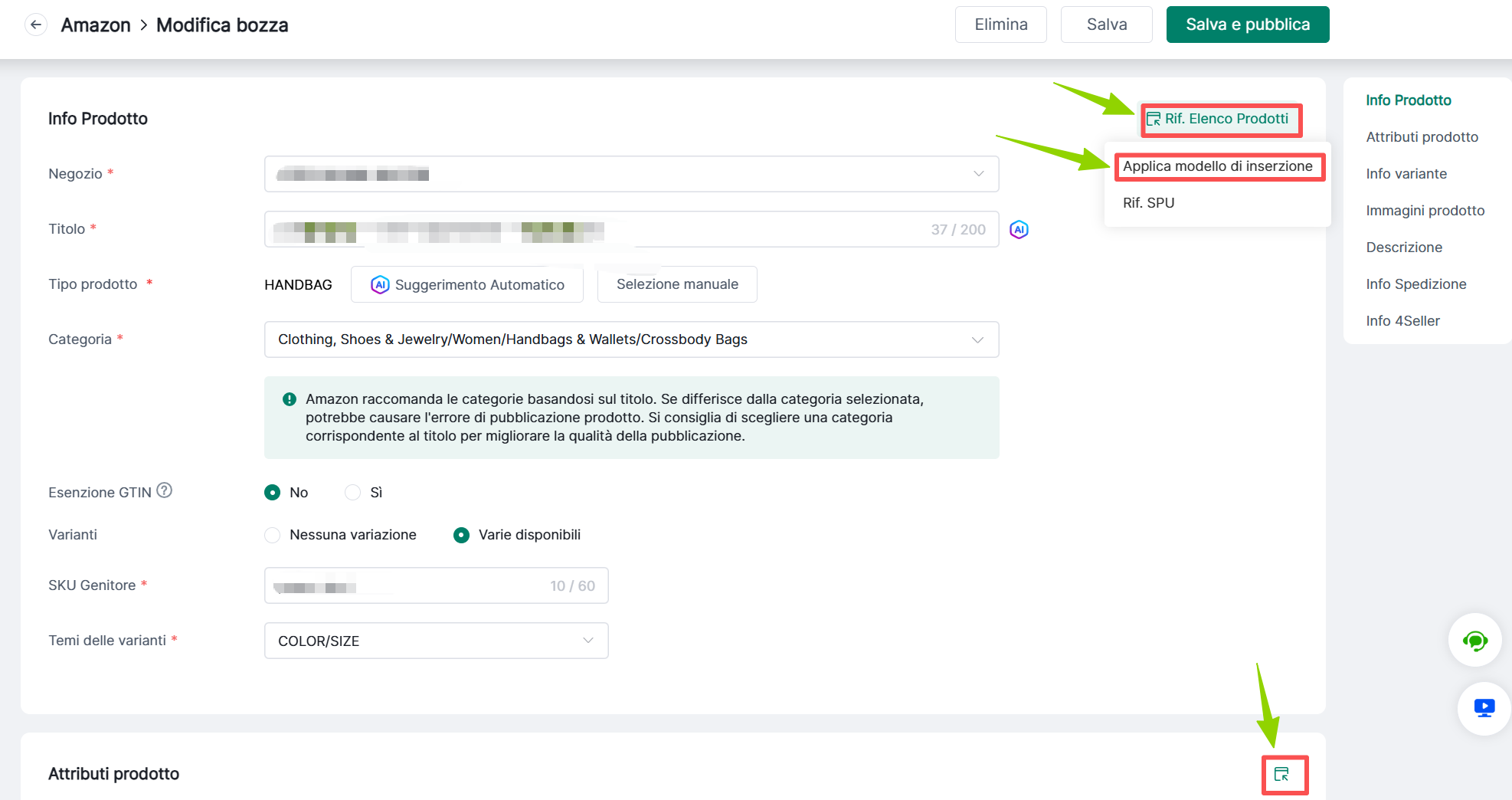
Task: Select the Rif. SPU menu entry
Action: pyautogui.click(x=1148, y=203)
